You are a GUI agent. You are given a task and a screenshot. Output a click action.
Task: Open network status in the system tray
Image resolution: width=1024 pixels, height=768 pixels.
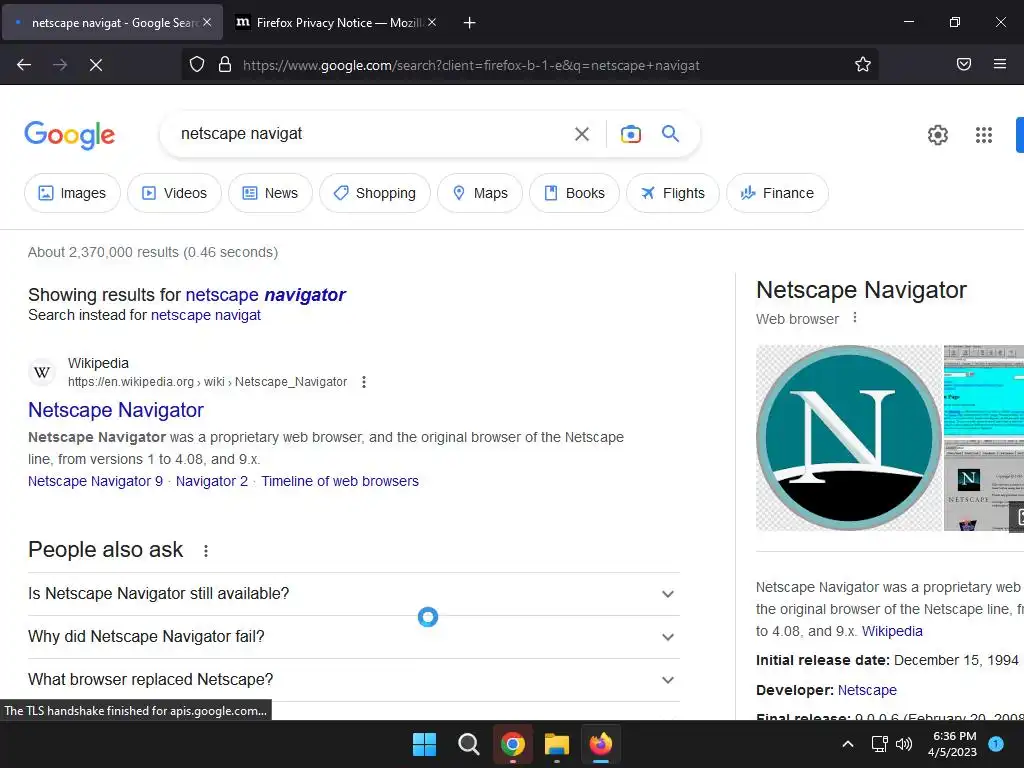880,744
